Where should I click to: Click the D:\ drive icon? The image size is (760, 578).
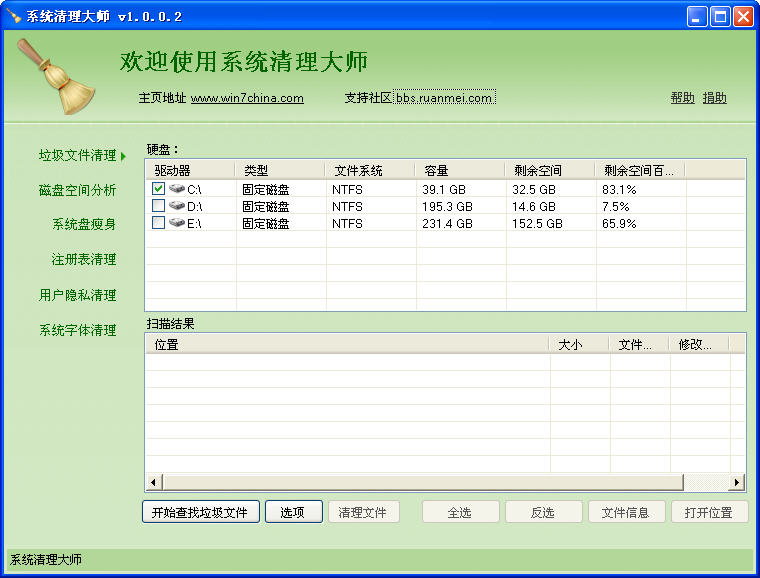pos(176,206)
